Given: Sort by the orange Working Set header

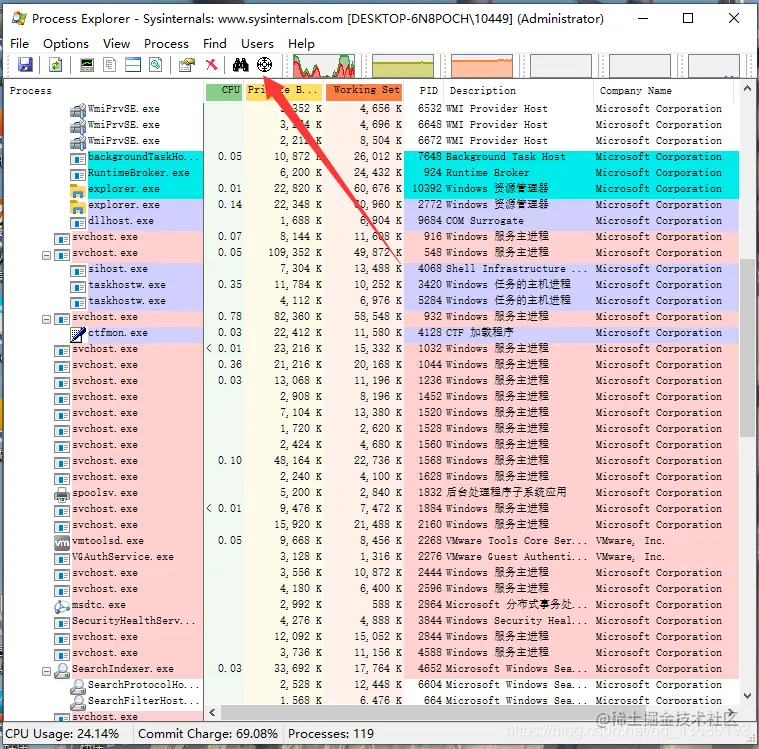Looking at the screenshot, I should [364, 91].
